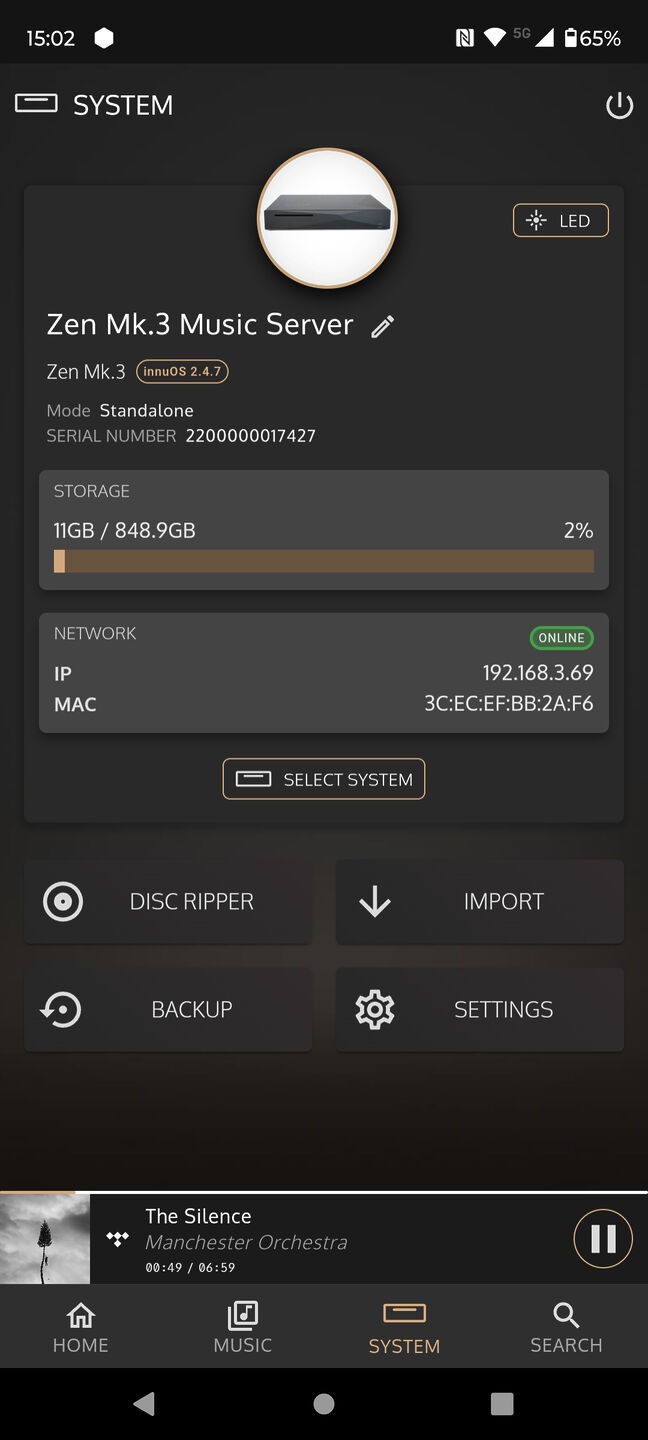Open the Disc Ripper

pyautogui.click(x=168, y=901)
